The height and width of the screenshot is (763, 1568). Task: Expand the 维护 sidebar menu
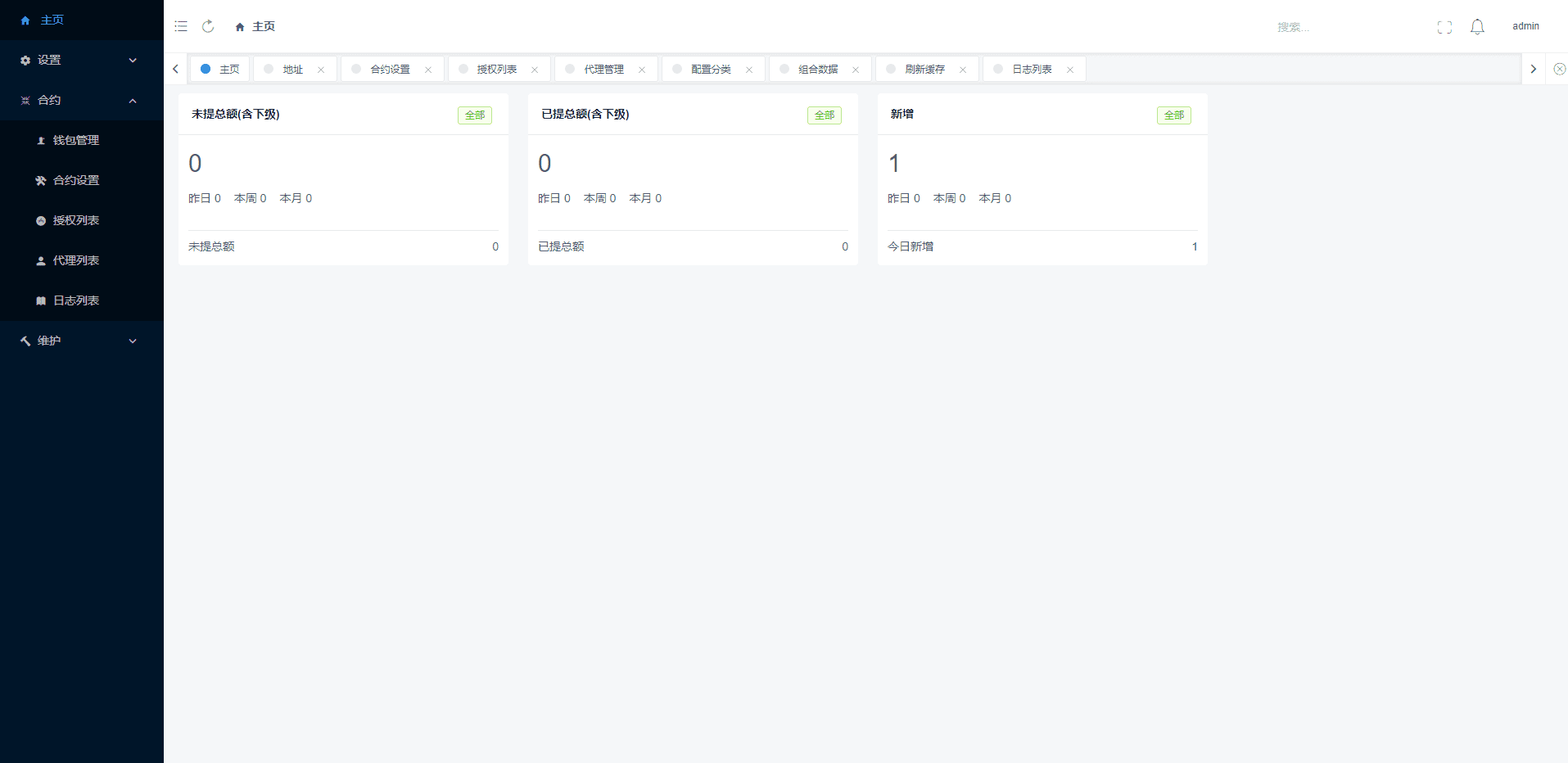click(81, 341)
